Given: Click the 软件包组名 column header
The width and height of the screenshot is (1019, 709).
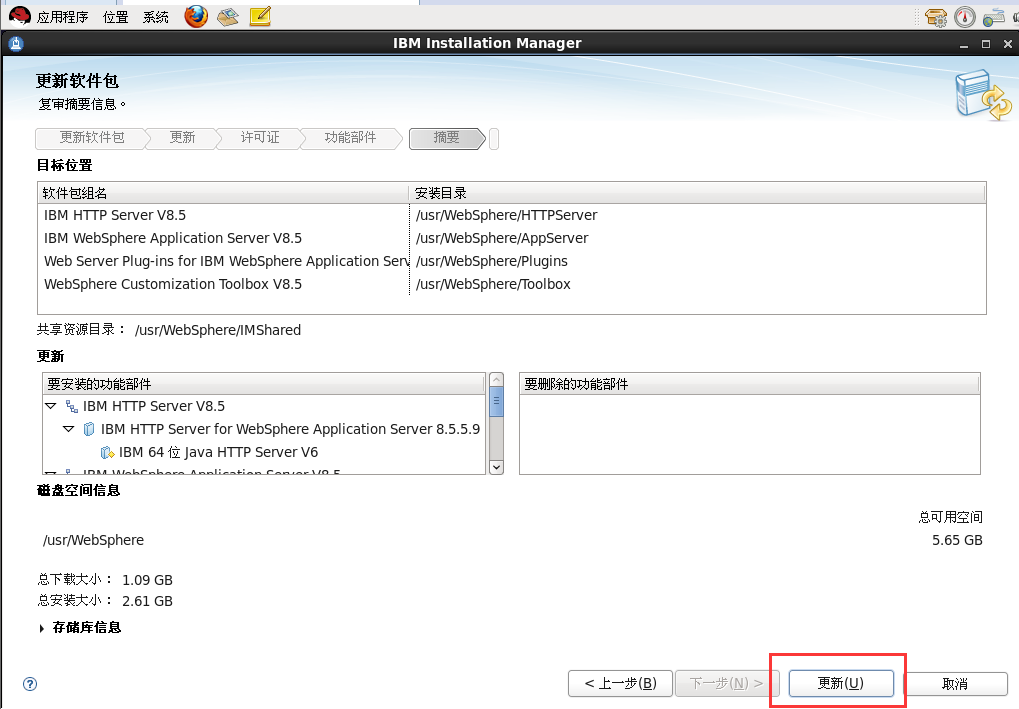Looking at the screenshot, I should (x=223, y=193).
